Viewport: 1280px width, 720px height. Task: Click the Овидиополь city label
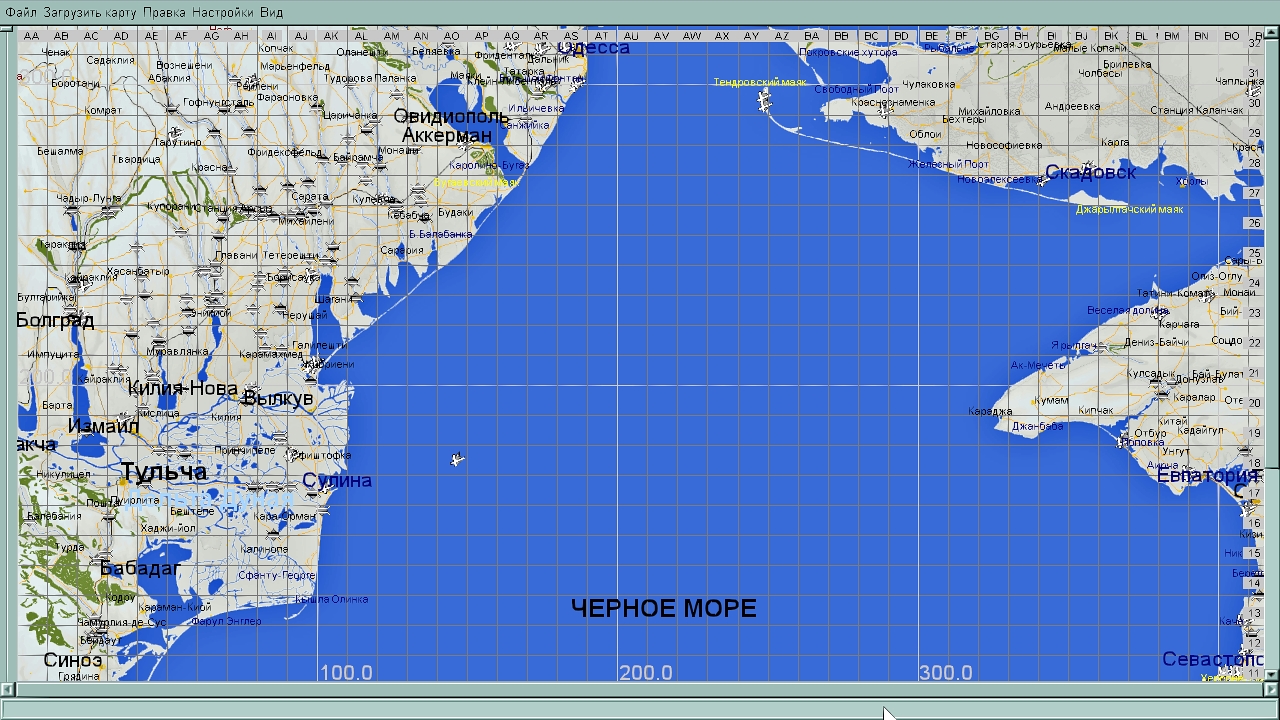451,117
